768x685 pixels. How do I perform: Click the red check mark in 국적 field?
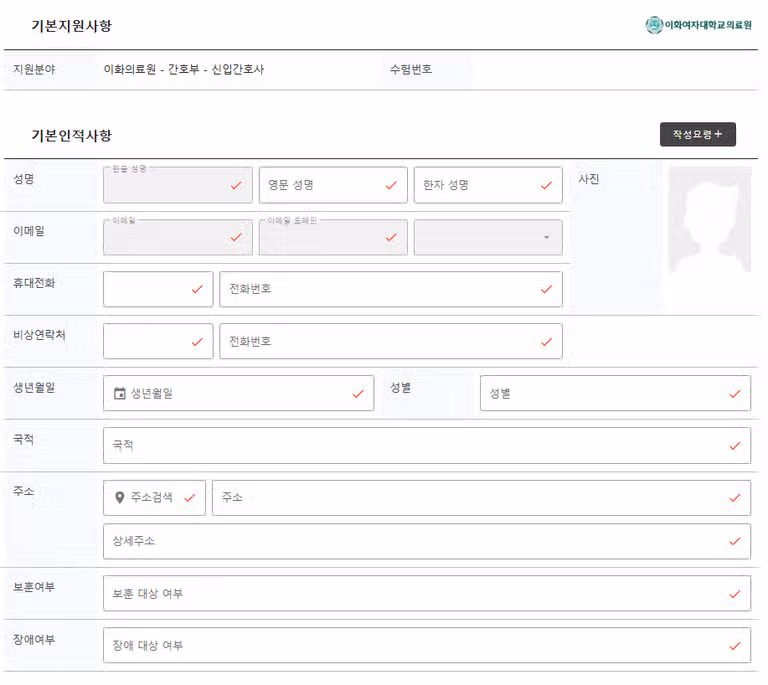click(x=735, y=446)
